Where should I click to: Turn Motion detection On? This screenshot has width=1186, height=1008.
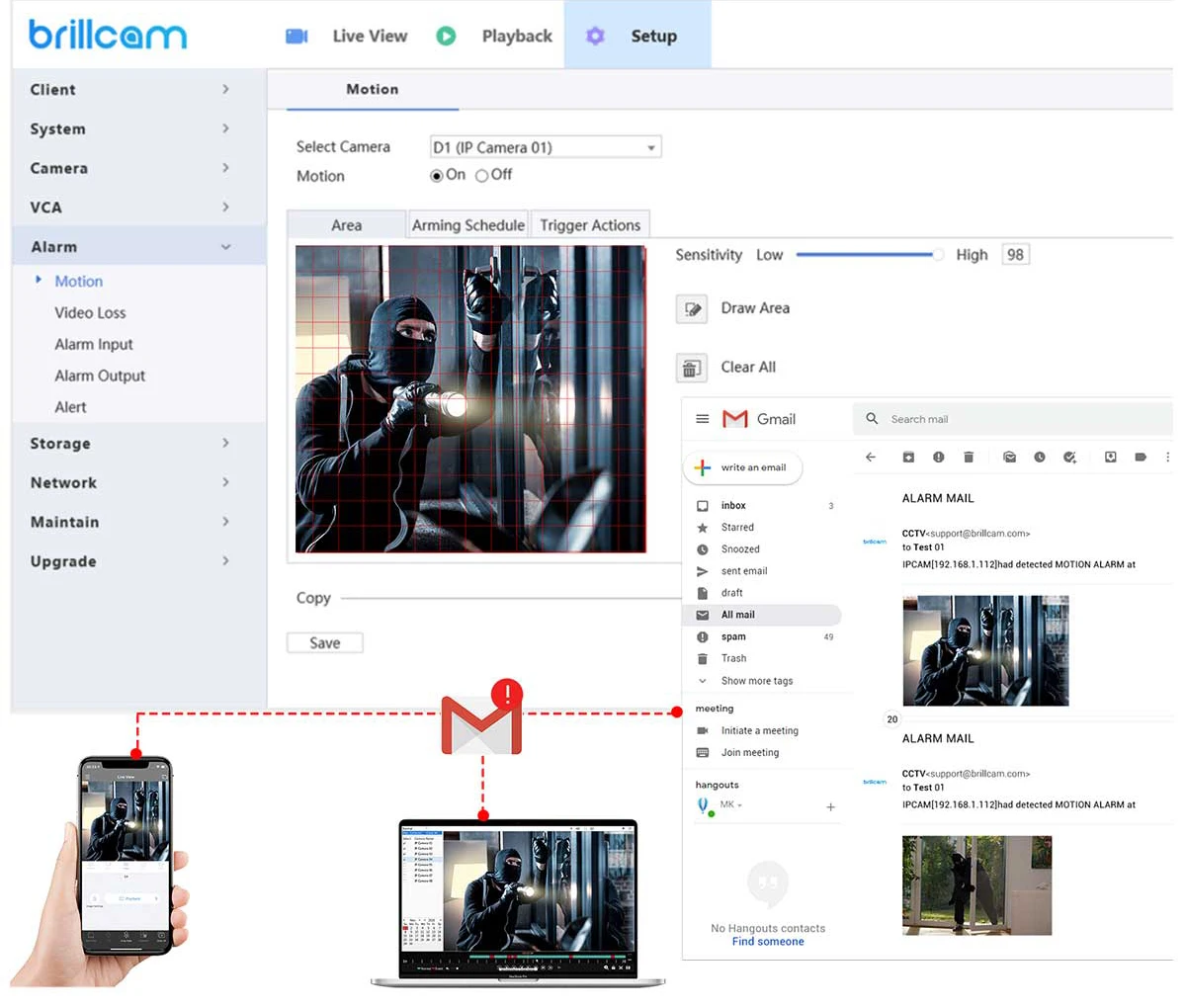click(x=437, y=176)
